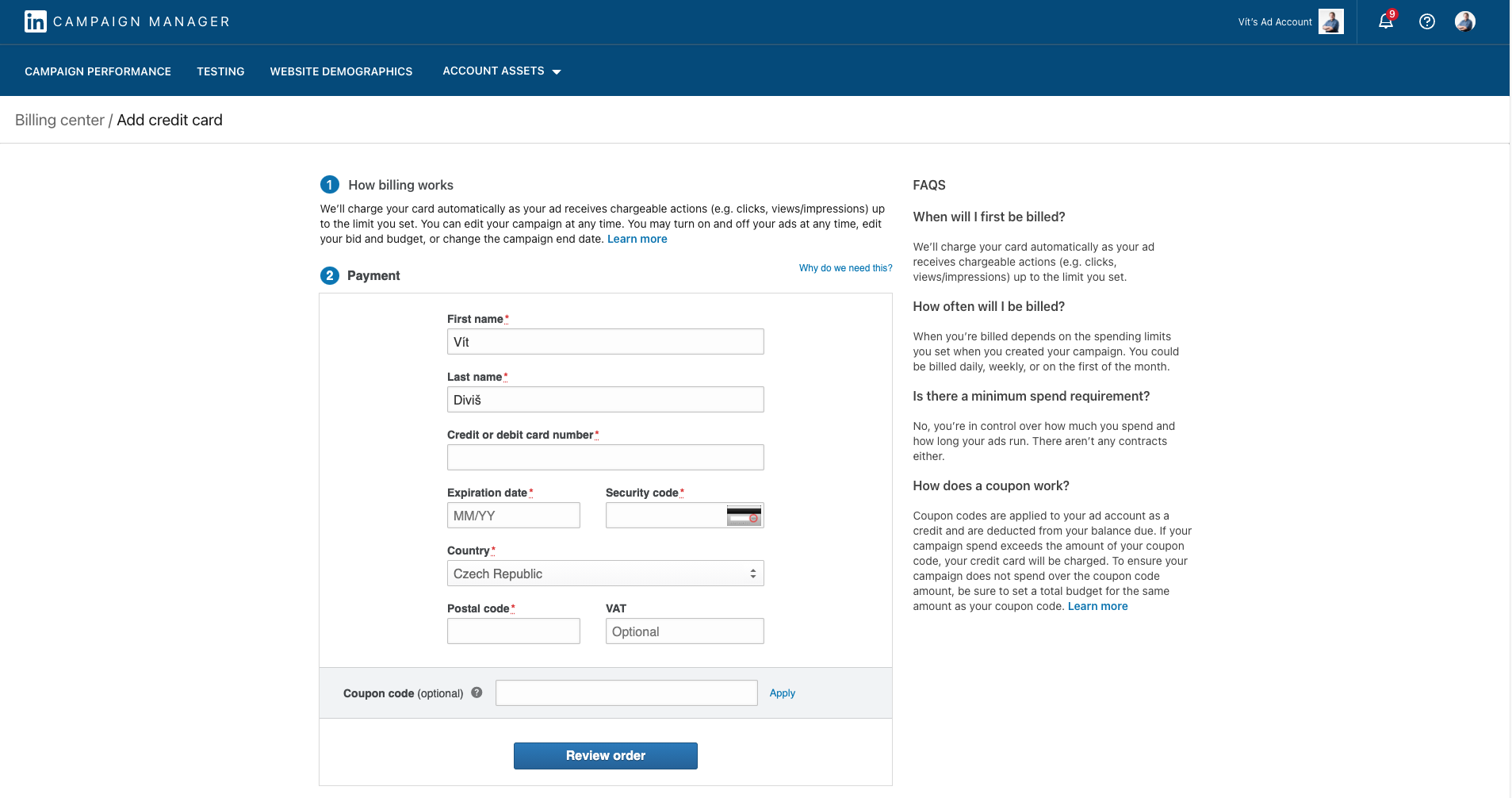1512x798 pixels.
Task: Expand the Account Assets dropdown
Action: (x=502, y=71)
